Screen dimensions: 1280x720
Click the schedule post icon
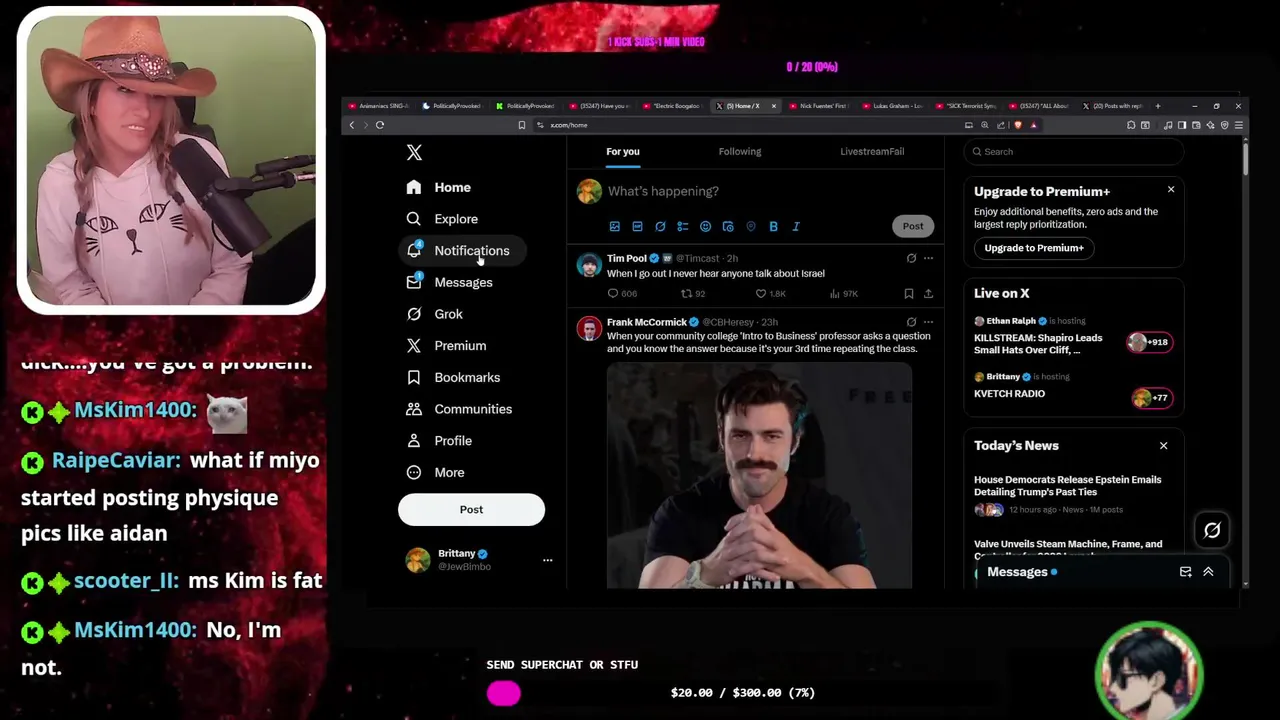click(x=728, y=227)
